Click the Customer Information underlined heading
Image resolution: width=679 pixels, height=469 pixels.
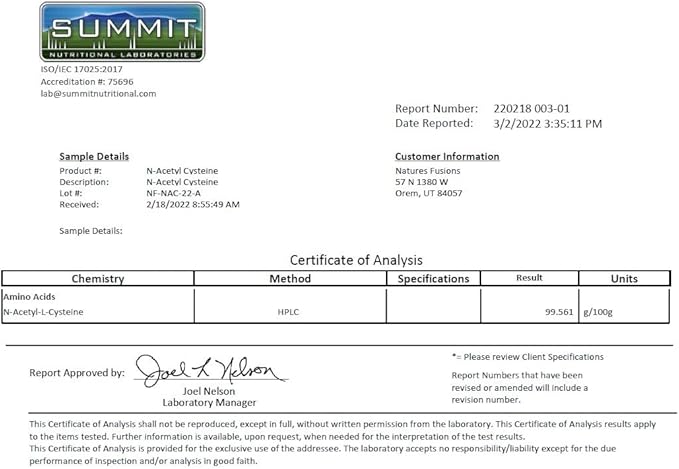447,156
